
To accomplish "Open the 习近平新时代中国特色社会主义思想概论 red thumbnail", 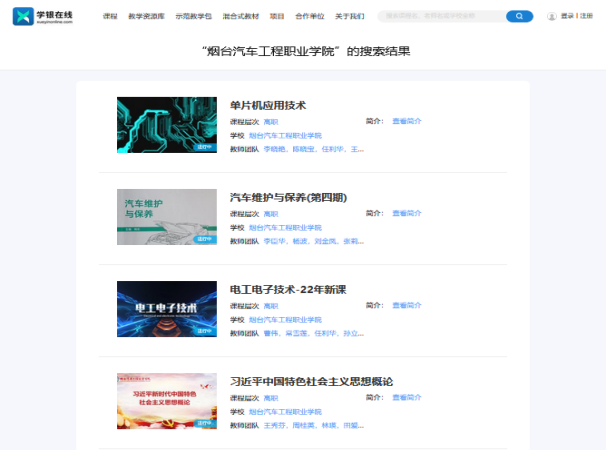I will click(x=167, y=401).
